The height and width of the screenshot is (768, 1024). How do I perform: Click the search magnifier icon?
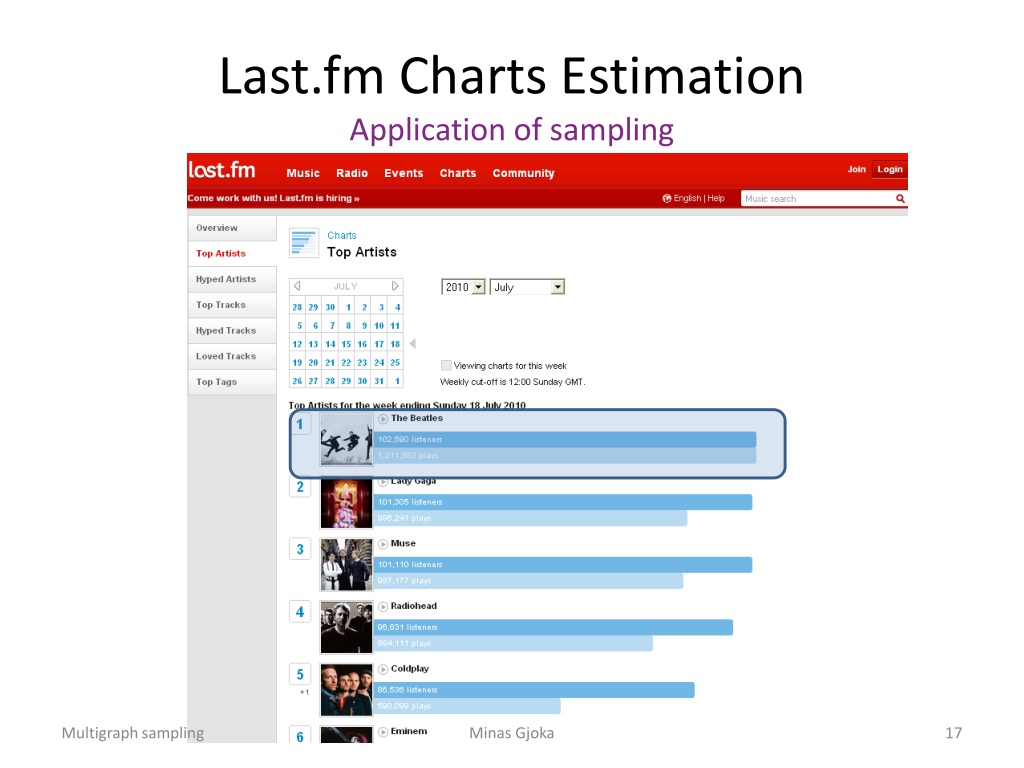click(x=900, y=199)
